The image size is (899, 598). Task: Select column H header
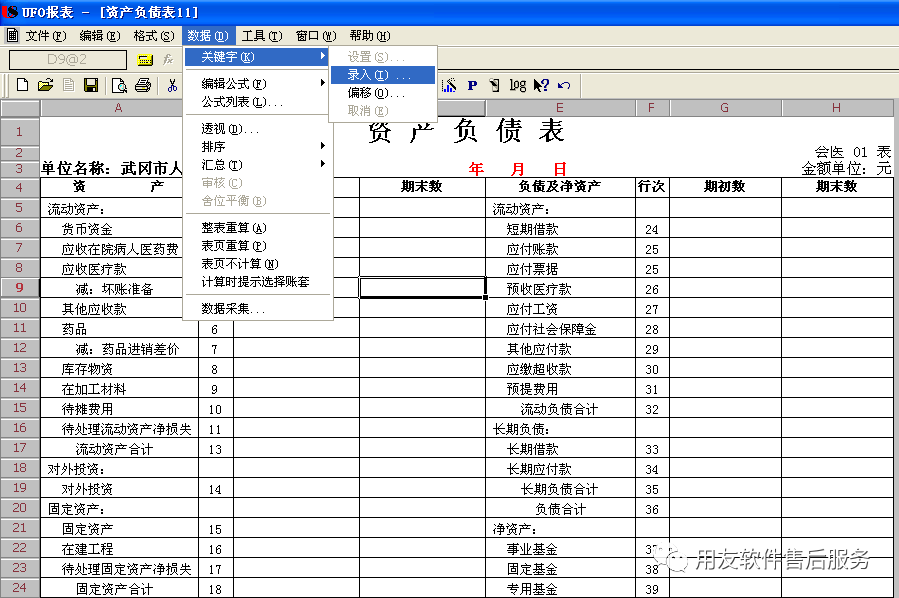(x=837, y=107)
